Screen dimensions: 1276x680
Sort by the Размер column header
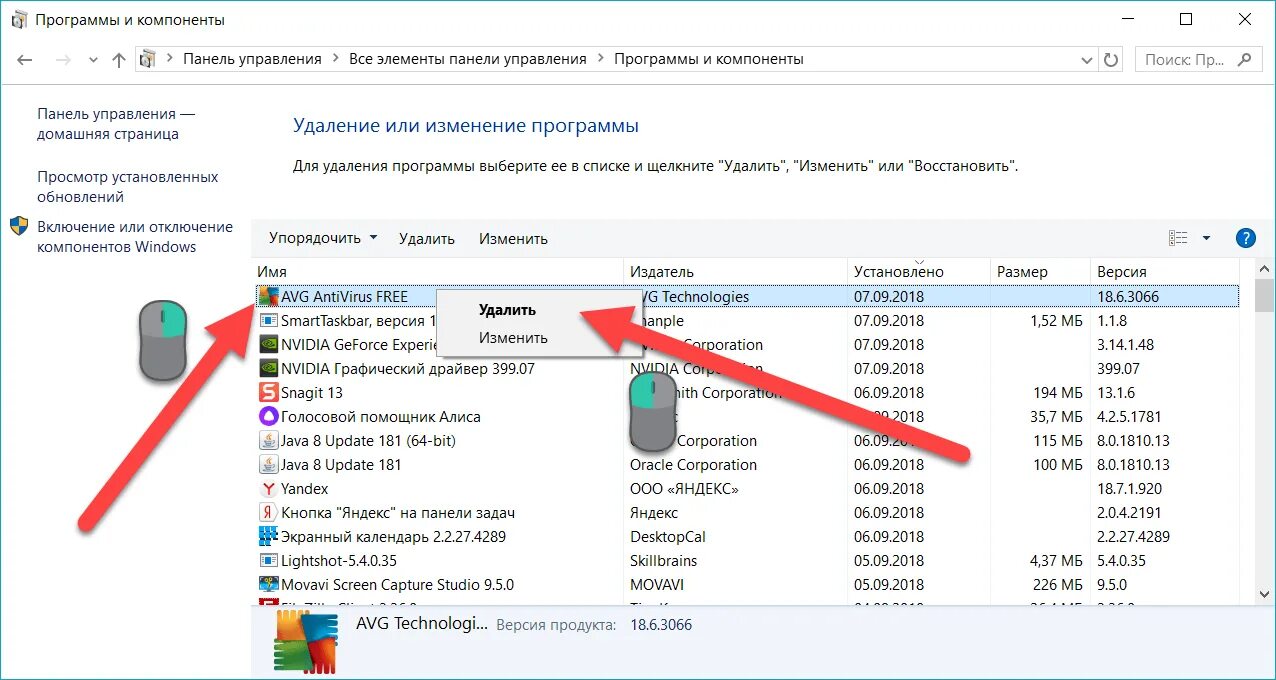[1040, 271]
